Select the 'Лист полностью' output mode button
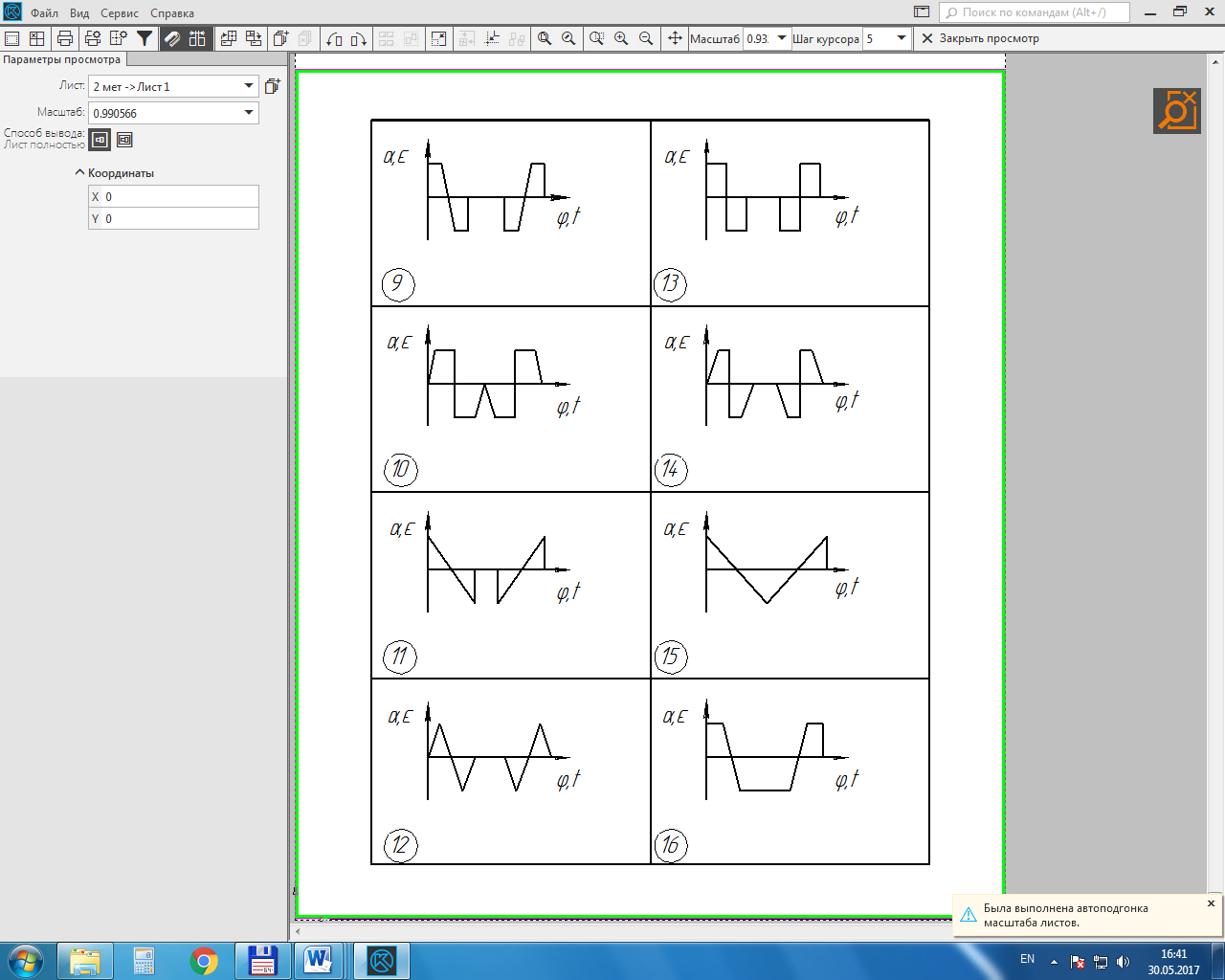1225x980 pixels. (x=100, y=140)
